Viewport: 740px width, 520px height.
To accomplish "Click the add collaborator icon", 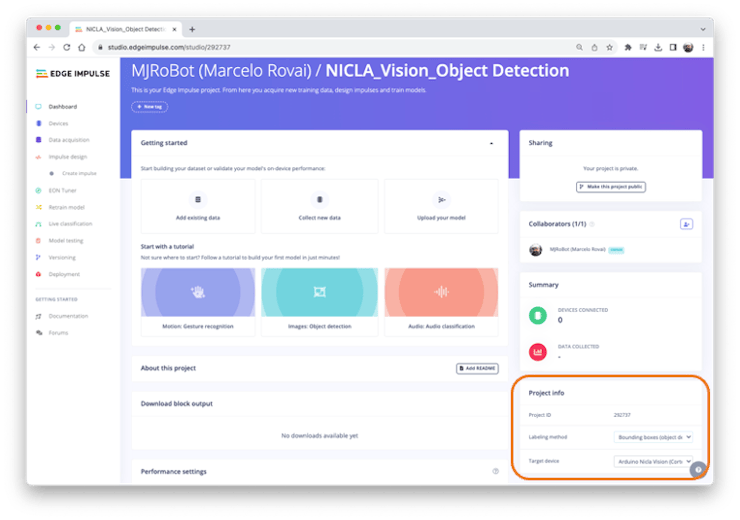I will (x=686, y=225).
